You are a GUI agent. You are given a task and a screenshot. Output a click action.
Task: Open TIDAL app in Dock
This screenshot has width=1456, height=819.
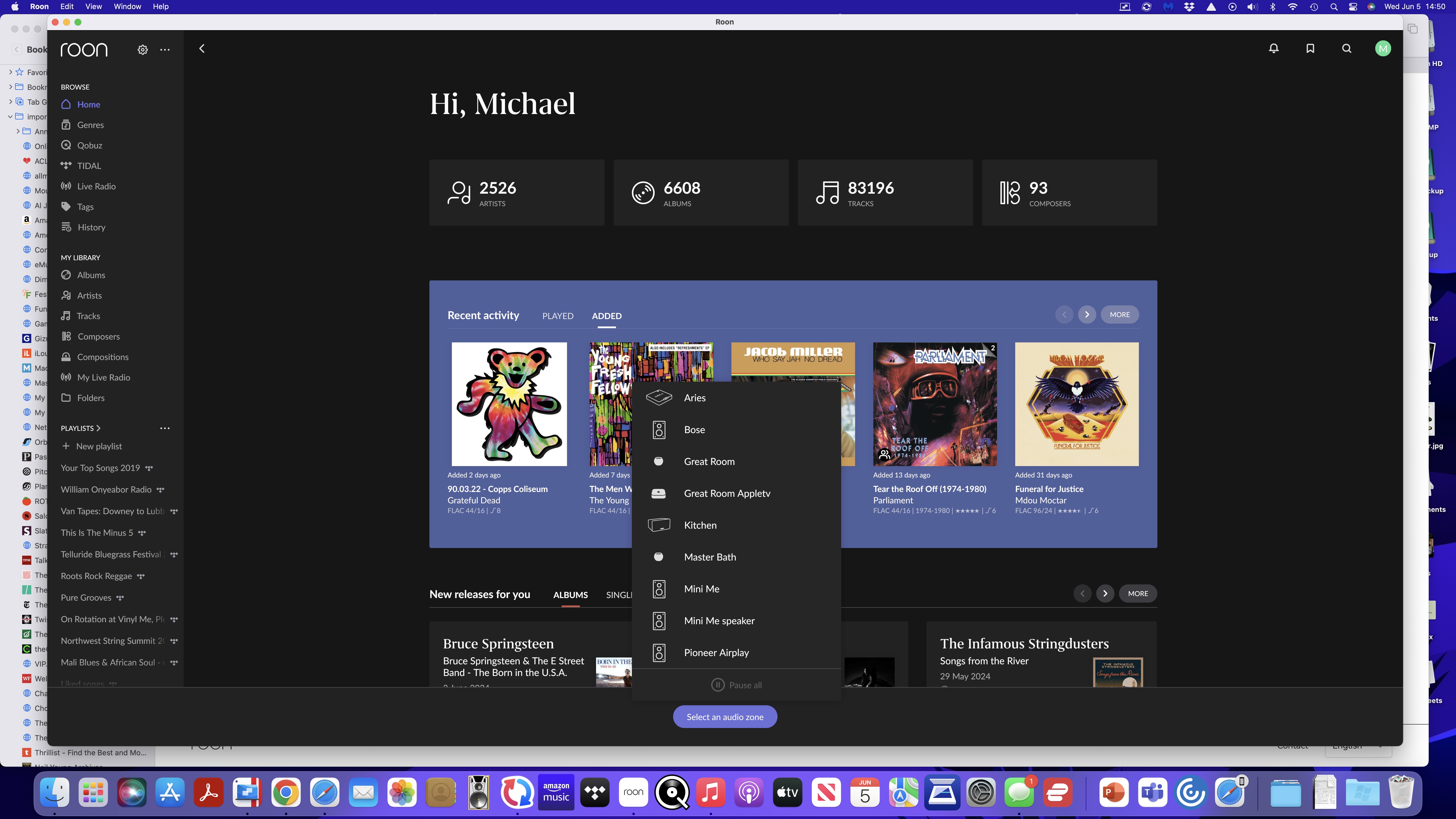coord(595,793)
